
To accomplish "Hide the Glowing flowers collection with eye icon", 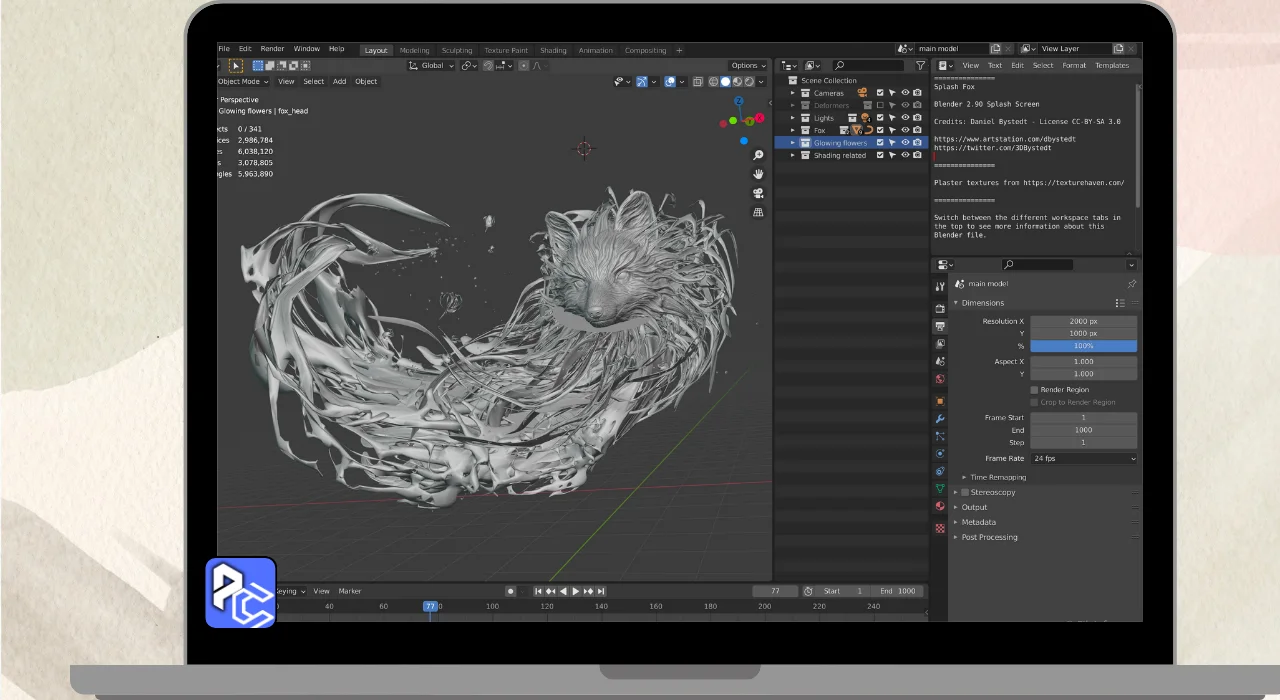I will (905, 143).
